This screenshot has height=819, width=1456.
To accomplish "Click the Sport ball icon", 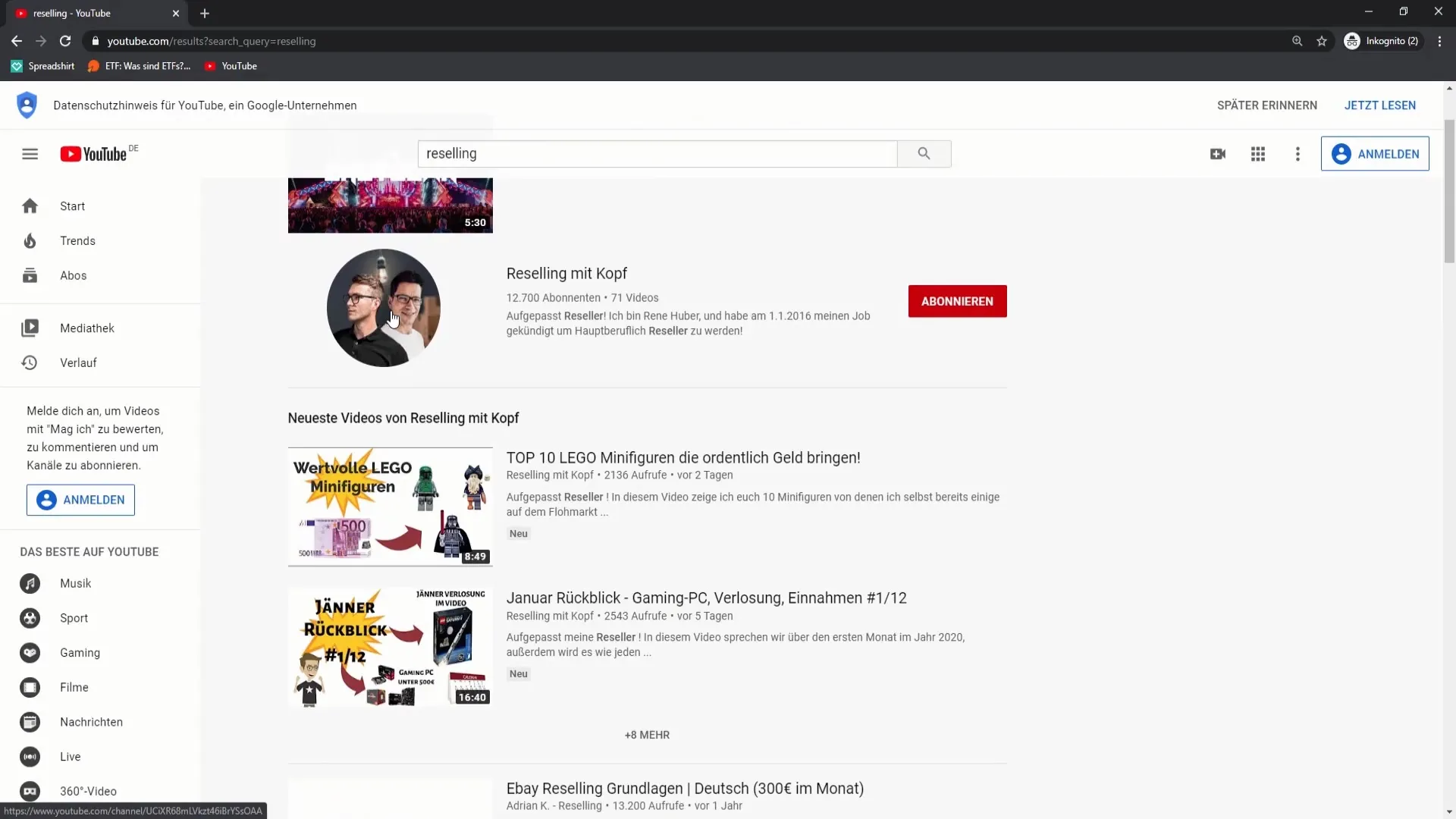I will (x=30, y=619).
